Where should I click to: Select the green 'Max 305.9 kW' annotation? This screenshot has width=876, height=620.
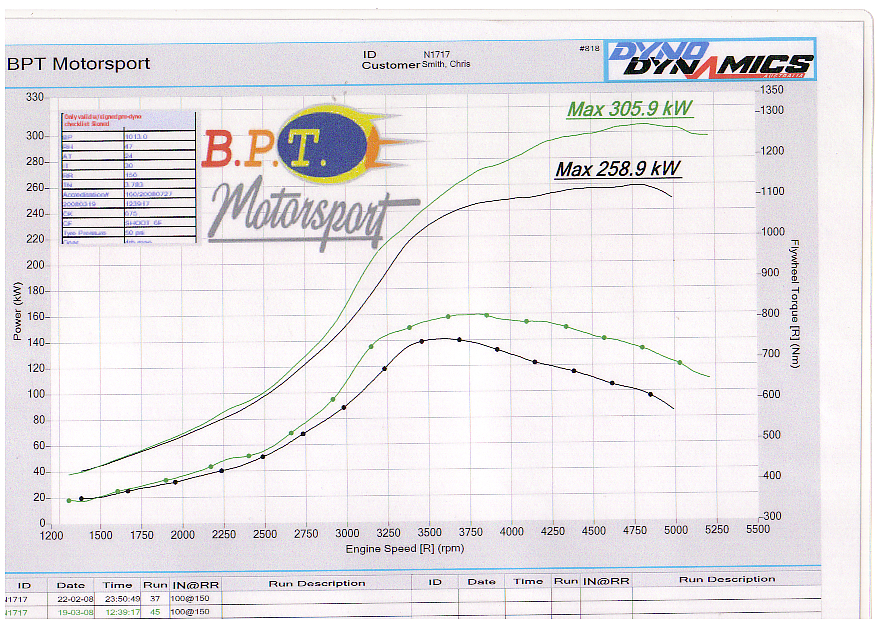coord(630,108)
